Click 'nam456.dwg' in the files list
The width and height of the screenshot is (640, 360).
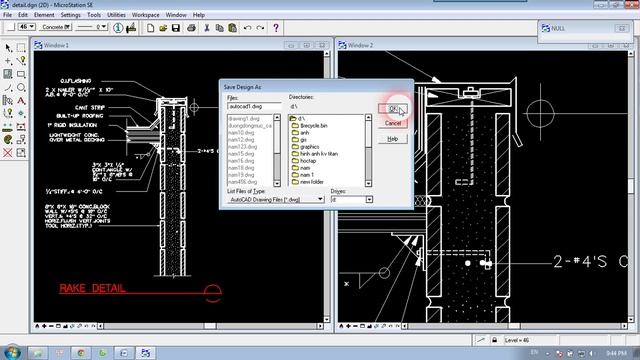click(x=242, y=182)
